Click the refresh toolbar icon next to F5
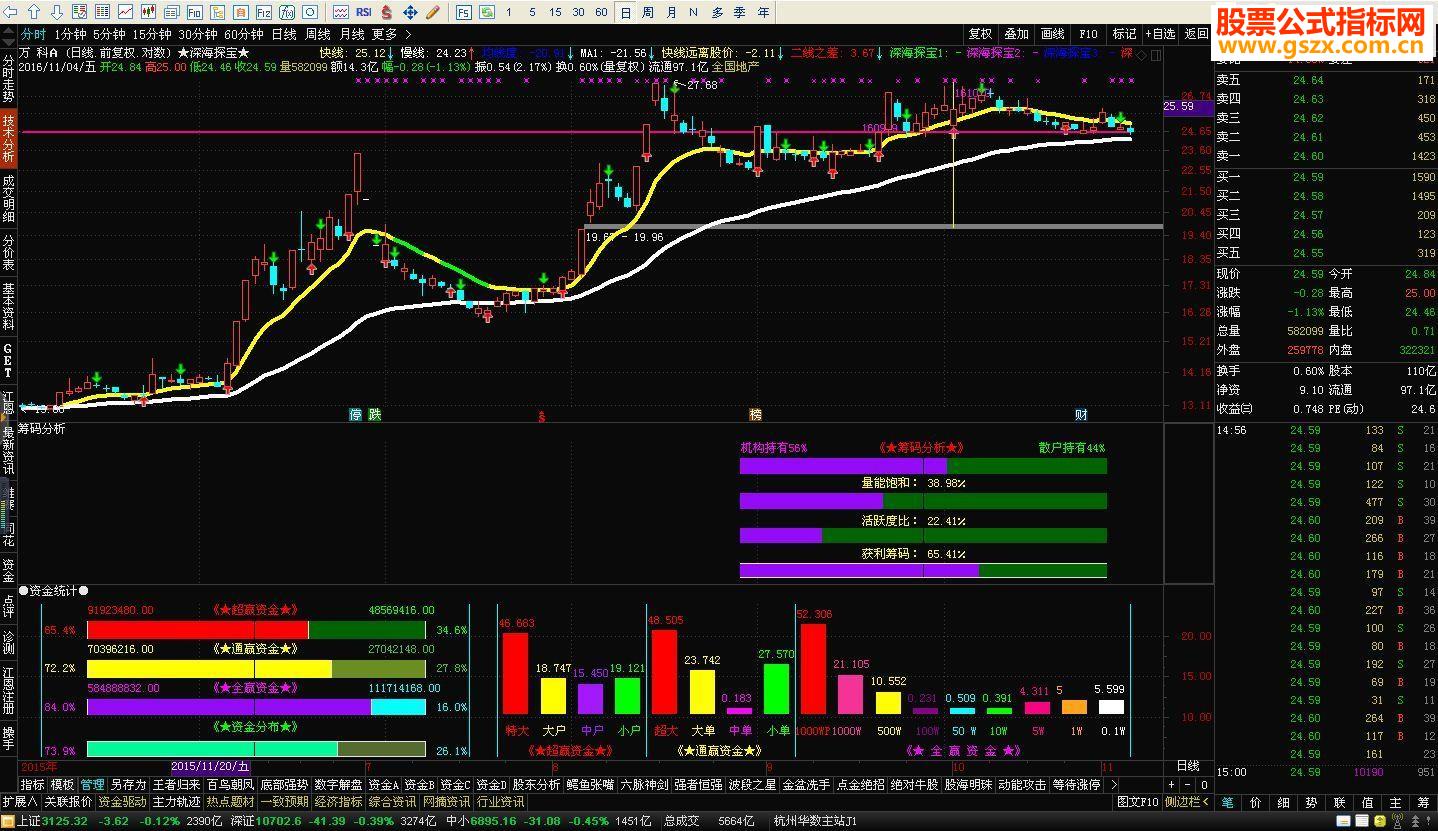Viewport: 1438px width, 831px height. click(x=486, y=12)
